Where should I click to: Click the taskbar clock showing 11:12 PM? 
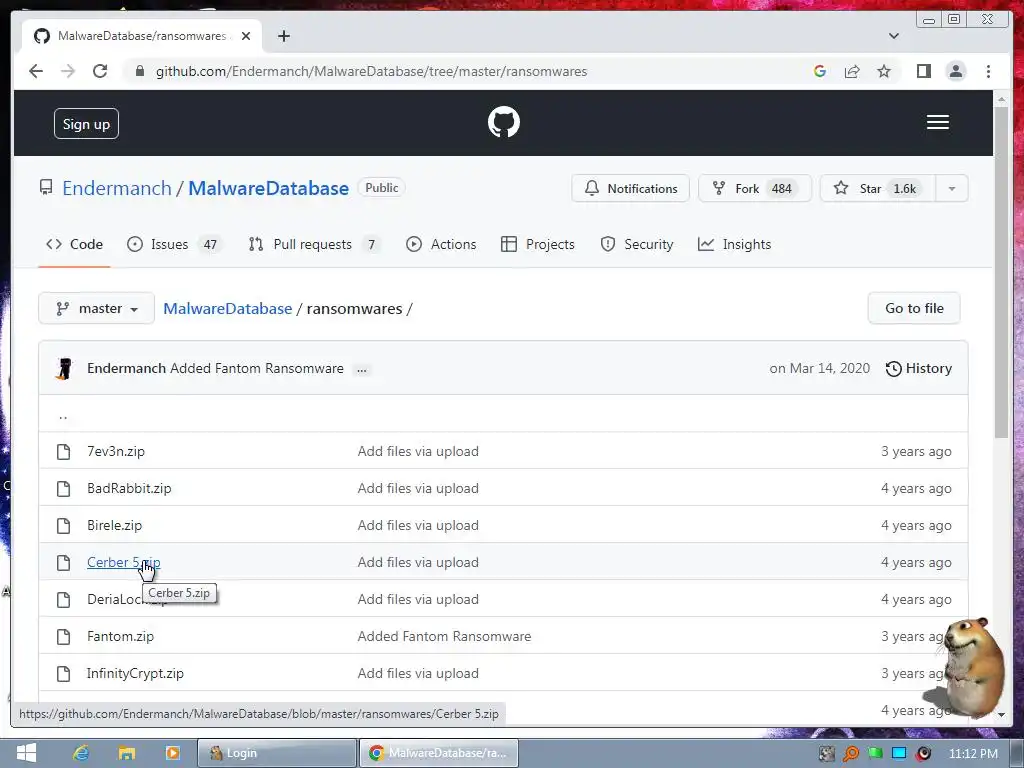(x=973, y=754)
